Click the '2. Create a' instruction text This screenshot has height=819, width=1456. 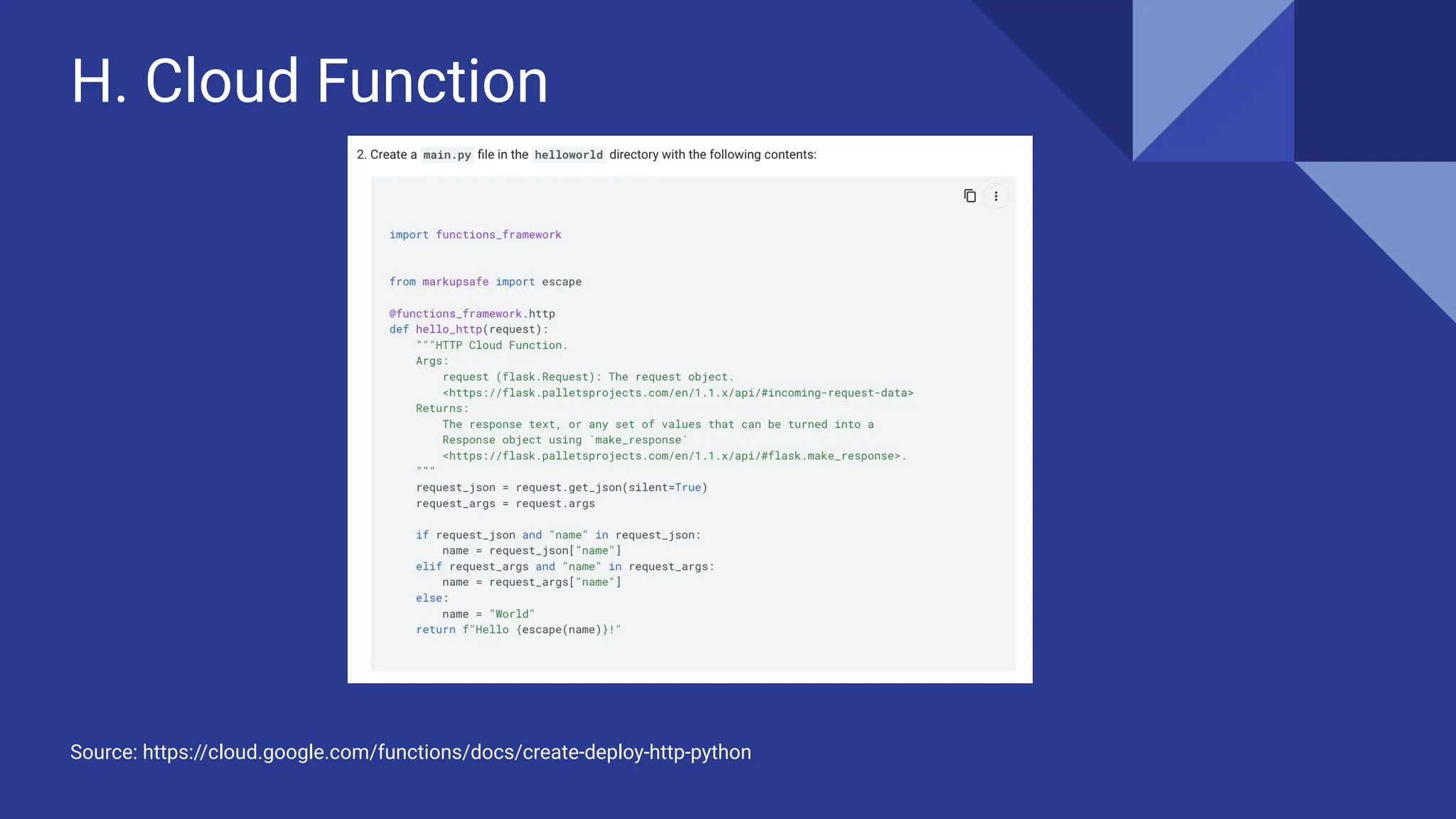point(387,155)
